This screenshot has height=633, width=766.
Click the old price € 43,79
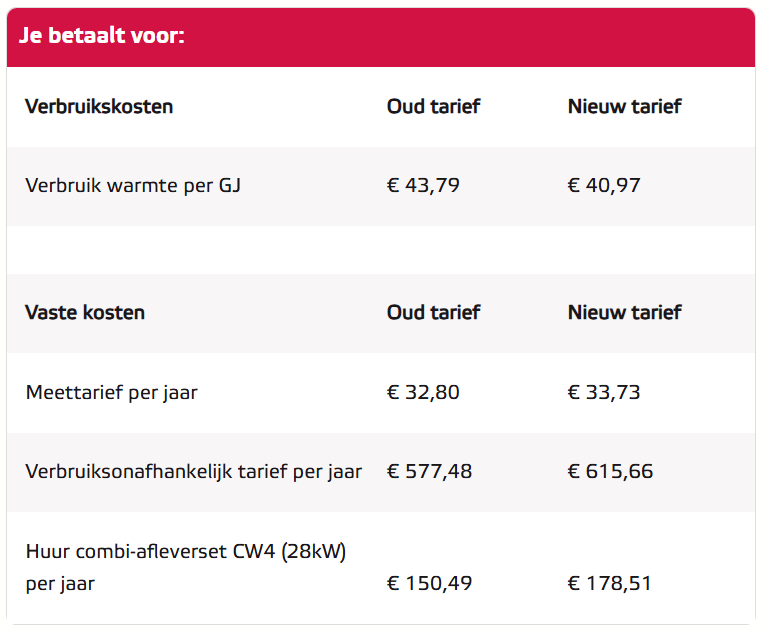point(423,186)
